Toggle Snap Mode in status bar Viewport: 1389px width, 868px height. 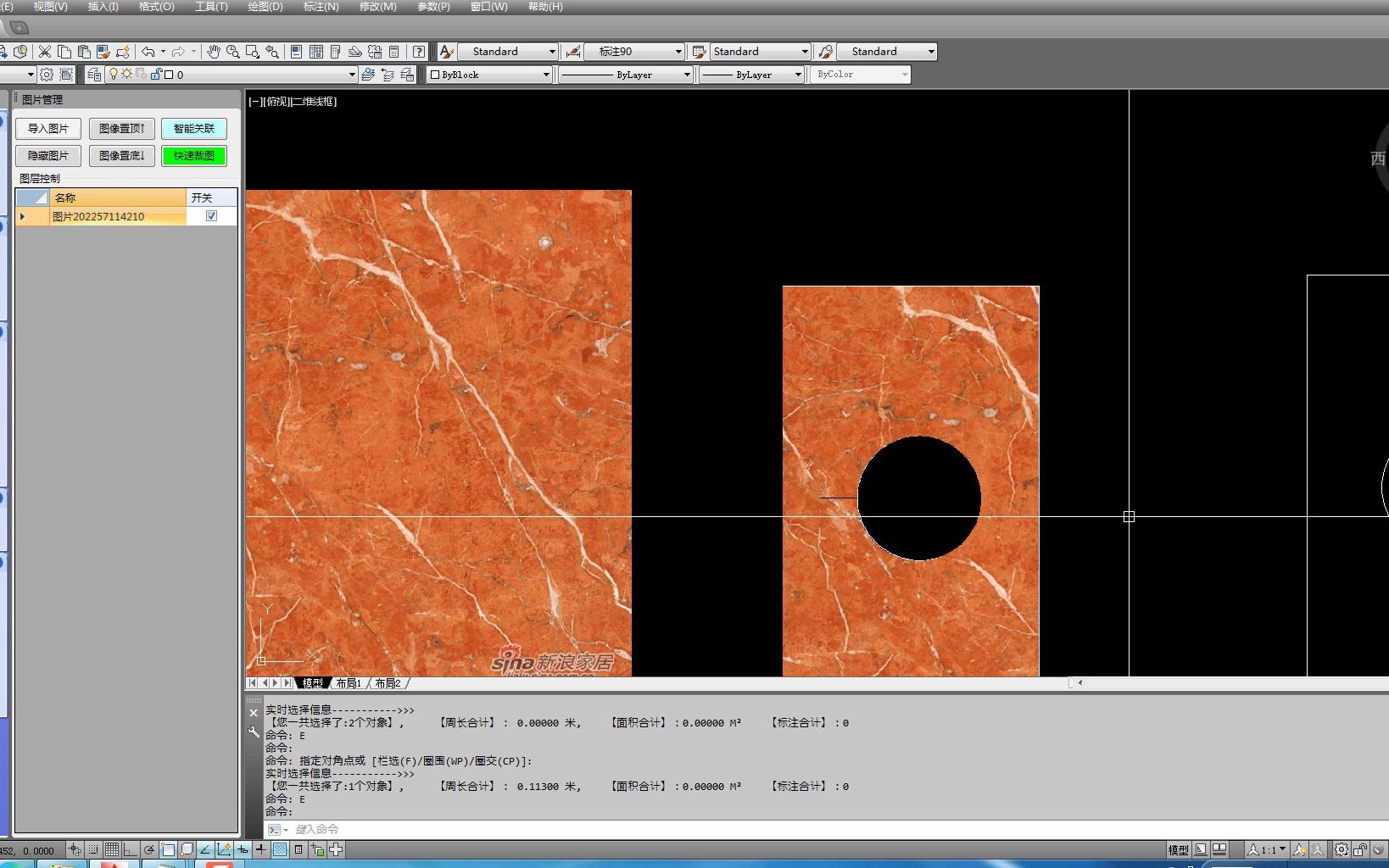point(93,849)
